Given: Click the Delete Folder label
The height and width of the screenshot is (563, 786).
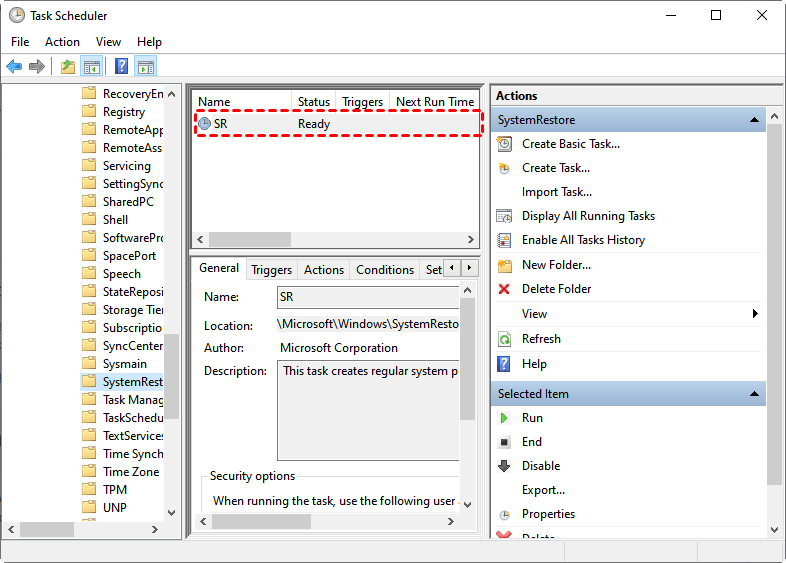Looking at the screenshot, I should [556, 289].
